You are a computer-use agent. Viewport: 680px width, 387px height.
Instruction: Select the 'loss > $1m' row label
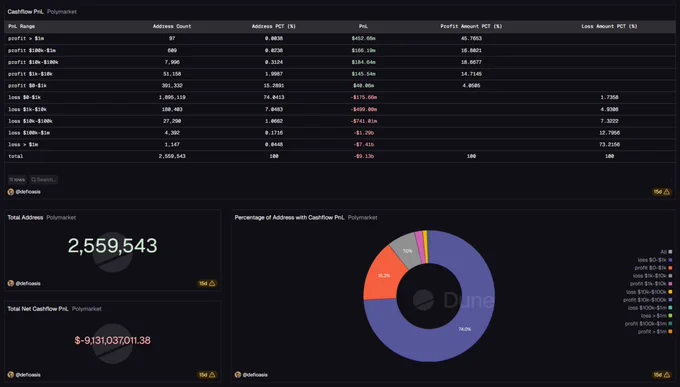23,144
